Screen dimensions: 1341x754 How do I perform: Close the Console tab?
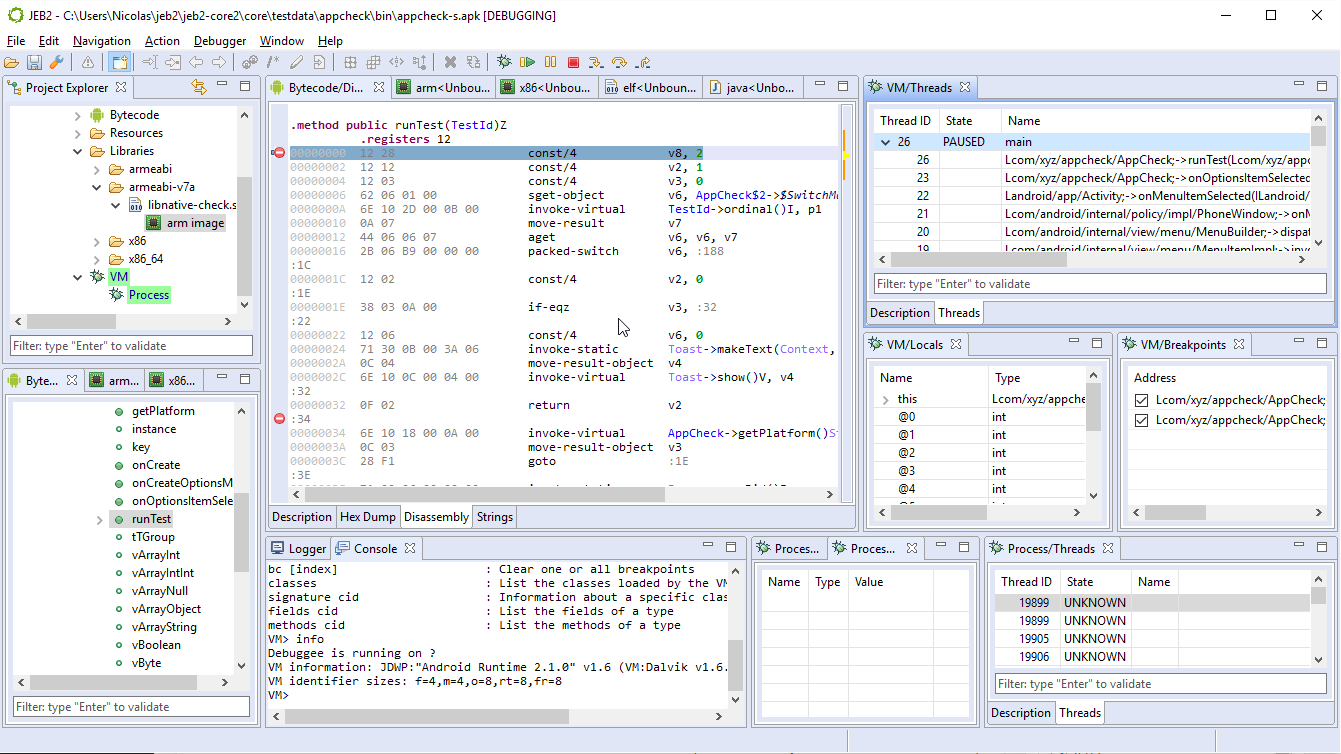pos(410,549)
